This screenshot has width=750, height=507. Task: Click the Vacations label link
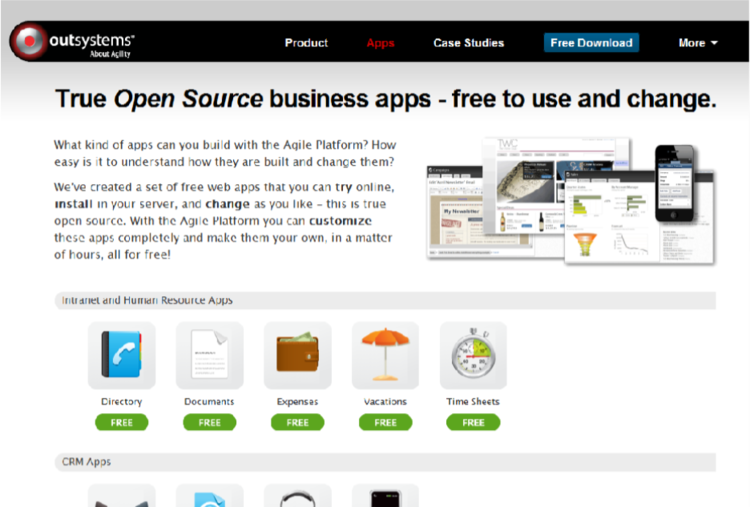(386, 401)
